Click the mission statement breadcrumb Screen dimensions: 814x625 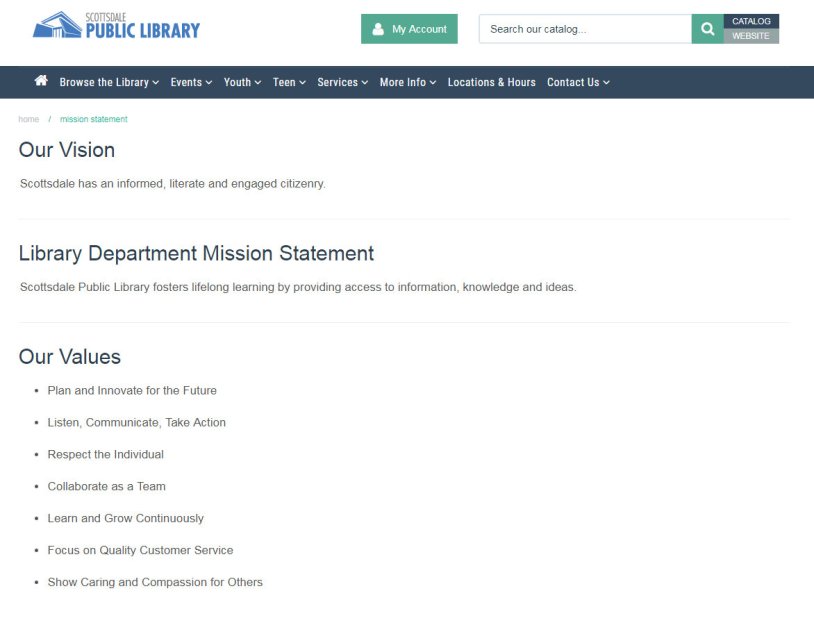pos(93,119)
